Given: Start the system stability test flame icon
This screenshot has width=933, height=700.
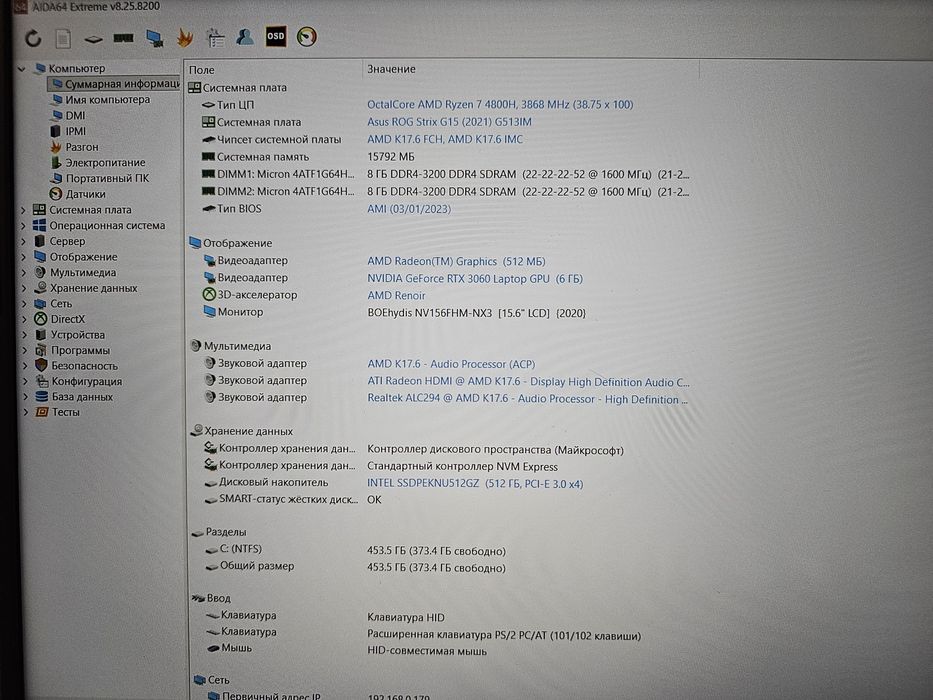Looking at the screenshot, I should click(185, 38).
